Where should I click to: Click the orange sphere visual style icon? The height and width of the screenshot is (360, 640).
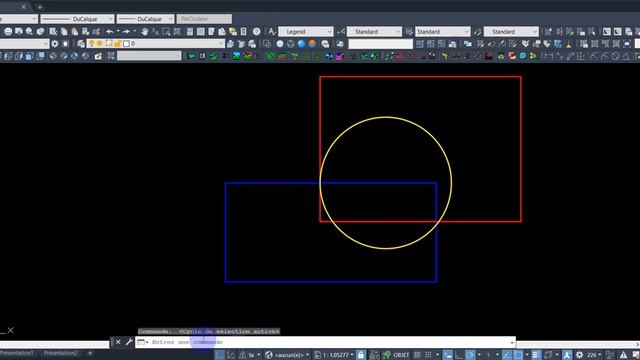pyautogui.click(x=312, y=44)
